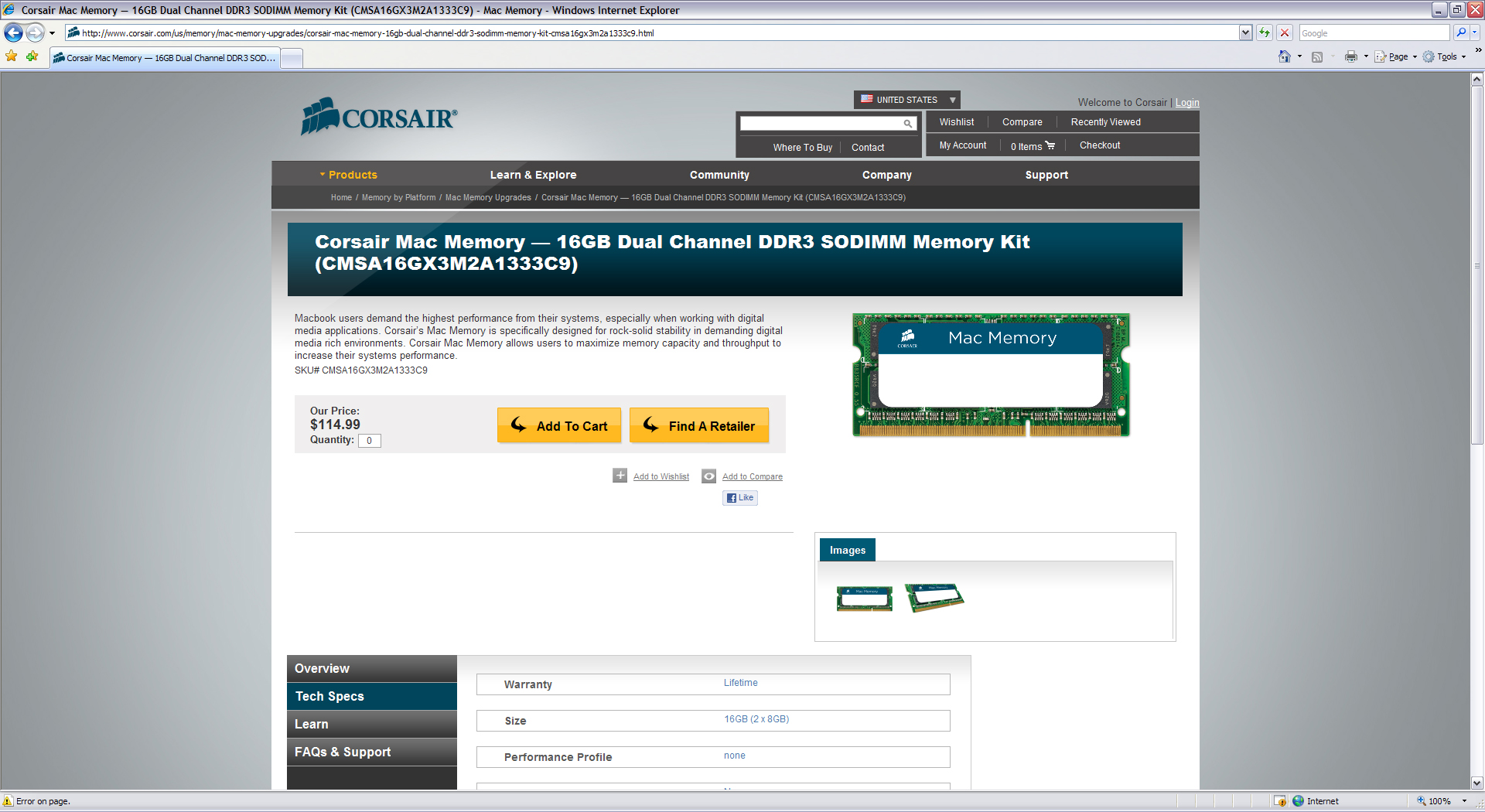Click the Print icon
Screen dimensions: 1485x812
(x=1350, y=56)
